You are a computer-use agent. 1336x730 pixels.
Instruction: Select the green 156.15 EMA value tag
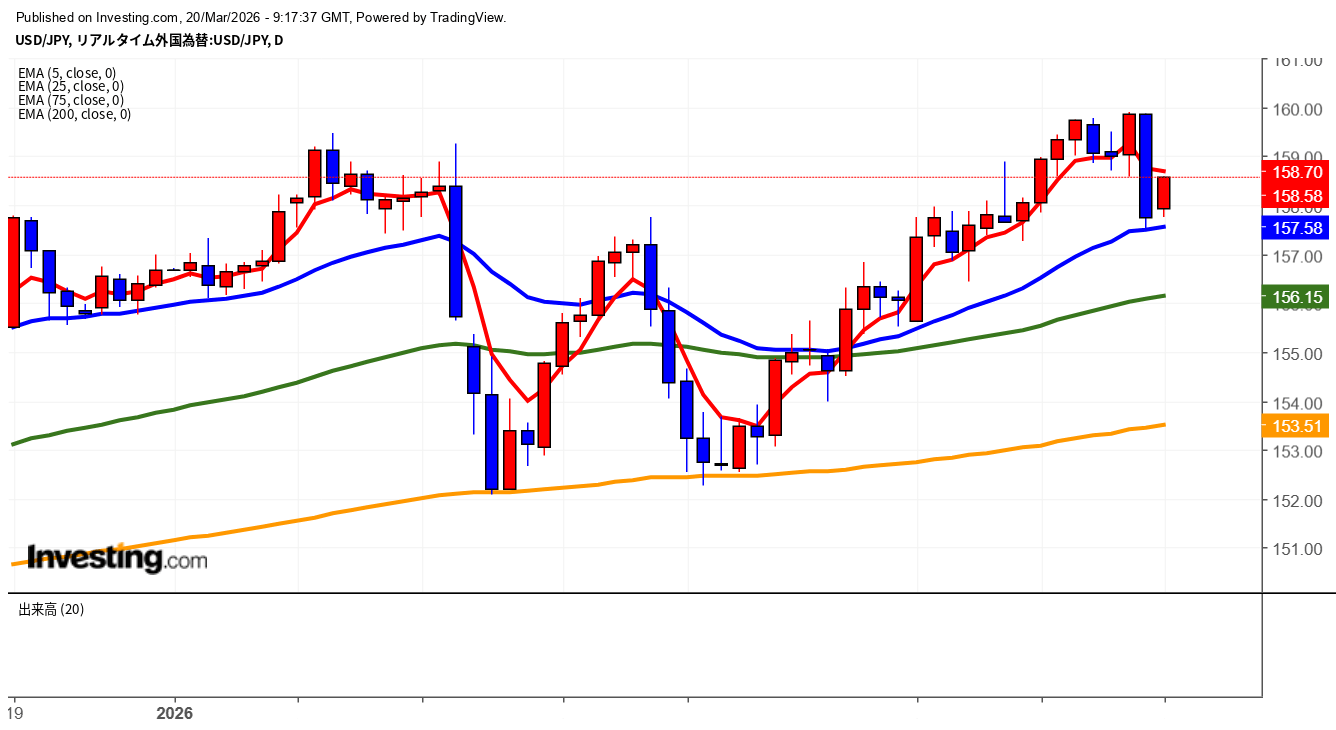coord(1297,297)
